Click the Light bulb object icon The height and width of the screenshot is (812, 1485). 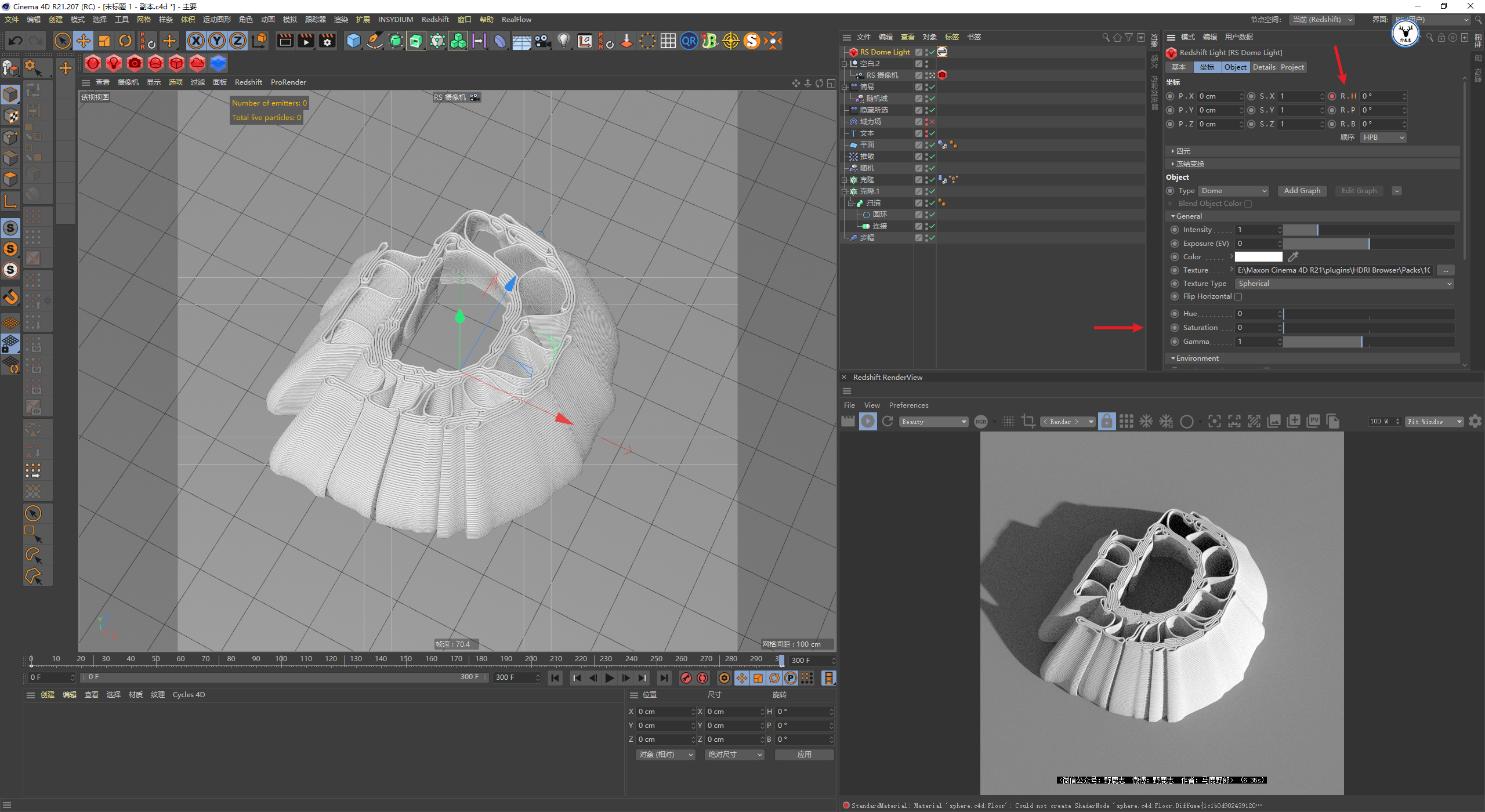coord(563,41)
